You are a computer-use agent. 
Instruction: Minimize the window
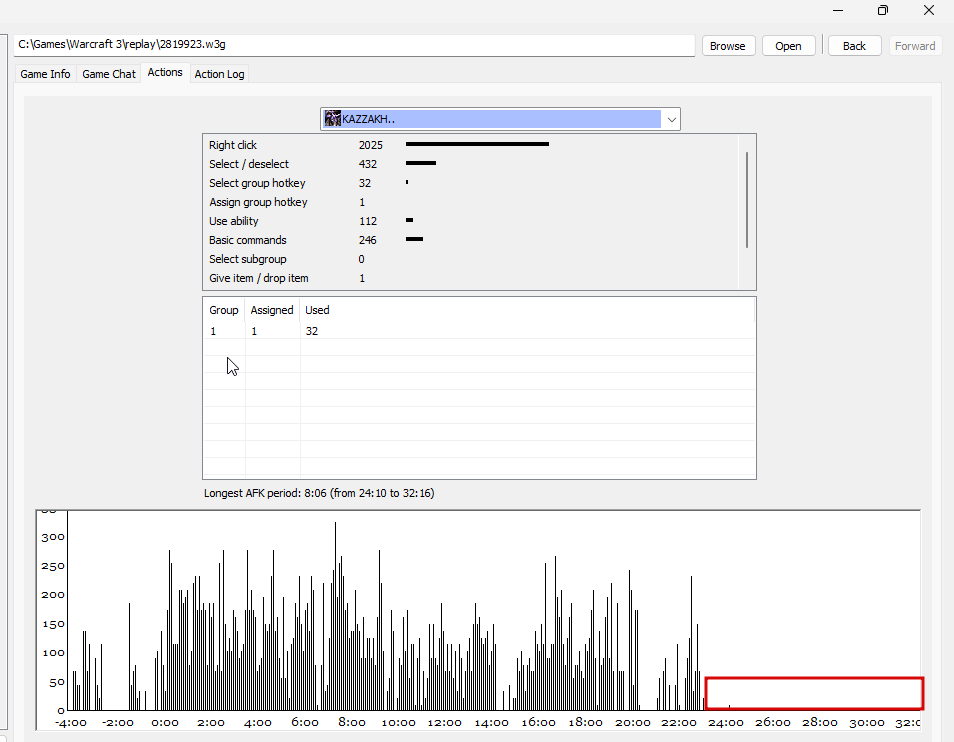838,10
